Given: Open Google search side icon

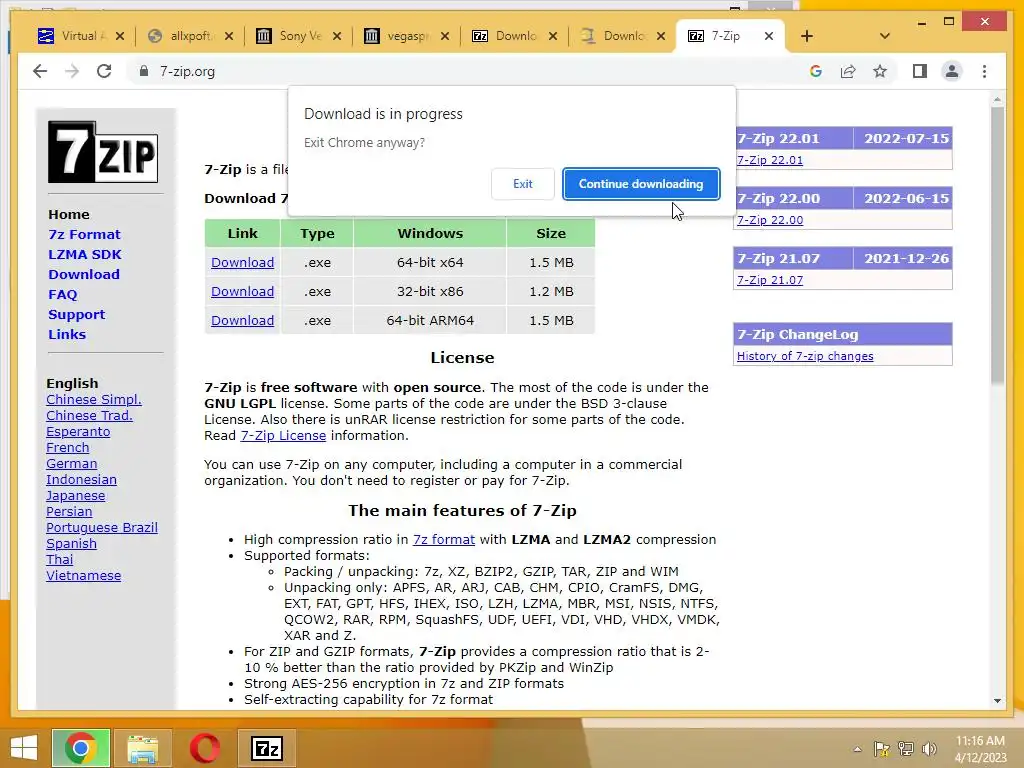Looking at the screenshot, I should [816, 71].
